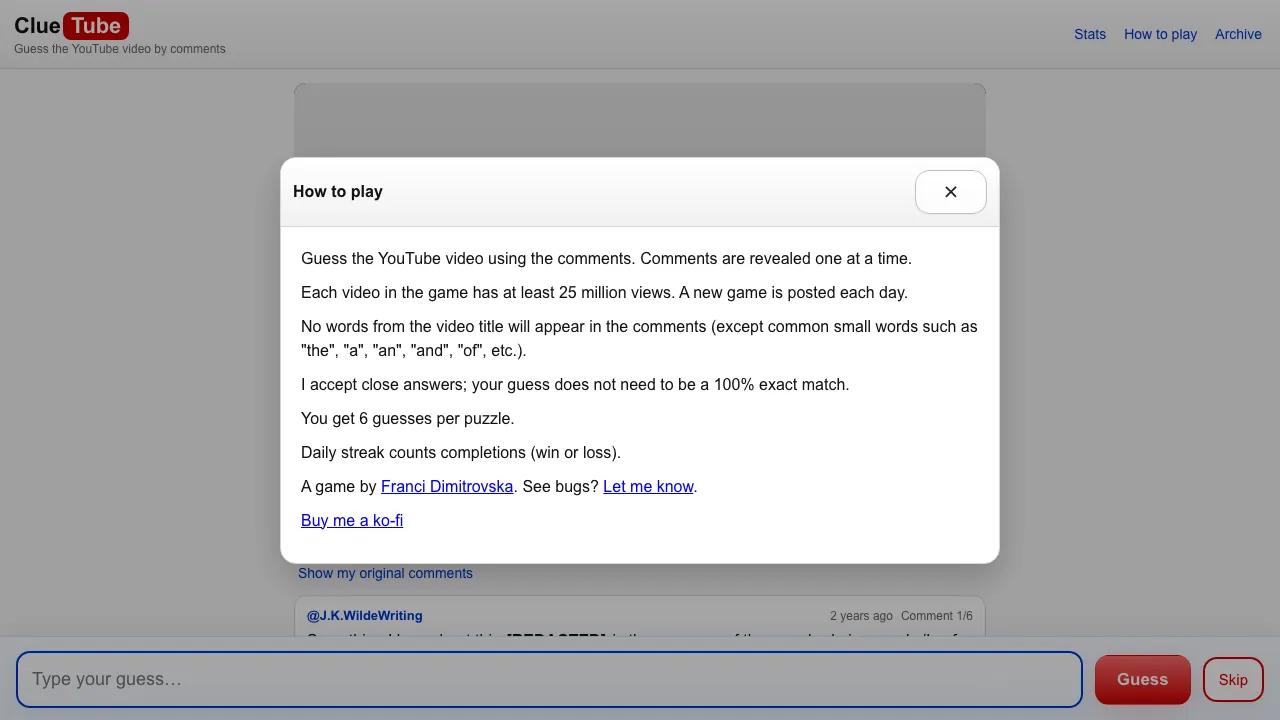The height and width of the screenshot is (720, 1280).
Task: Click the Skip button
Action: [x=1233, y=679]
